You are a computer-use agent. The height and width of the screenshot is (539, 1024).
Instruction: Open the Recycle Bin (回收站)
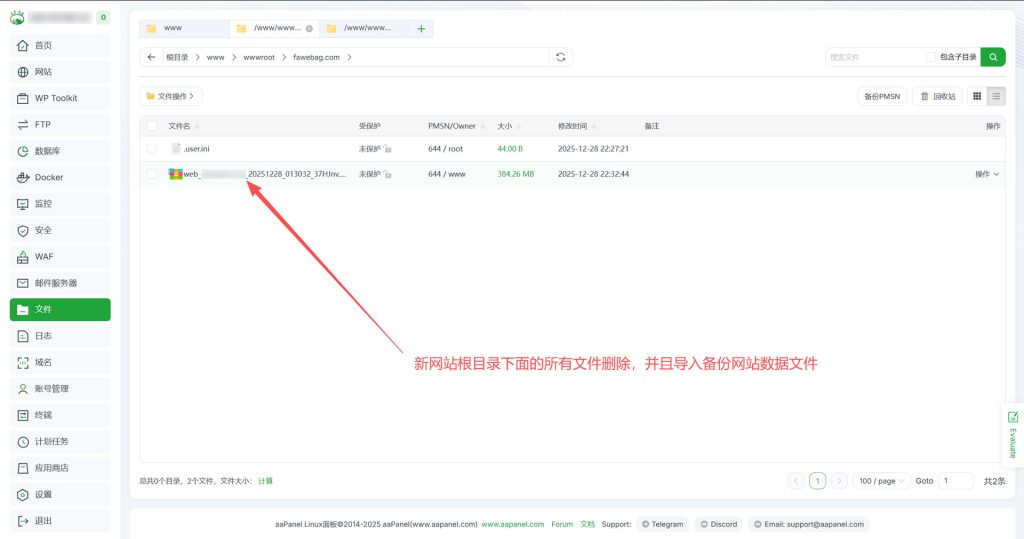pos(938,96)
